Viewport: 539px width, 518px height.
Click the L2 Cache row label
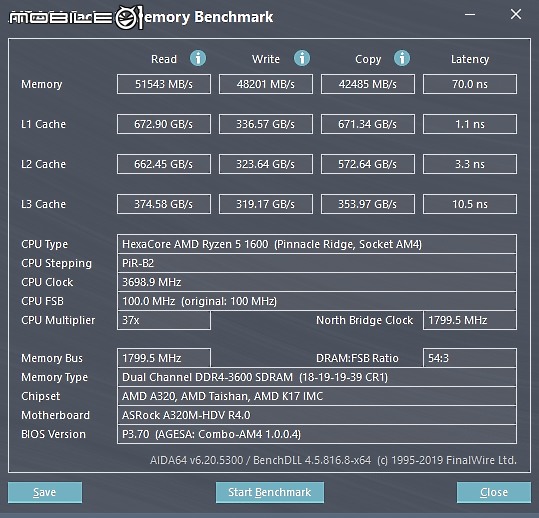43,164
